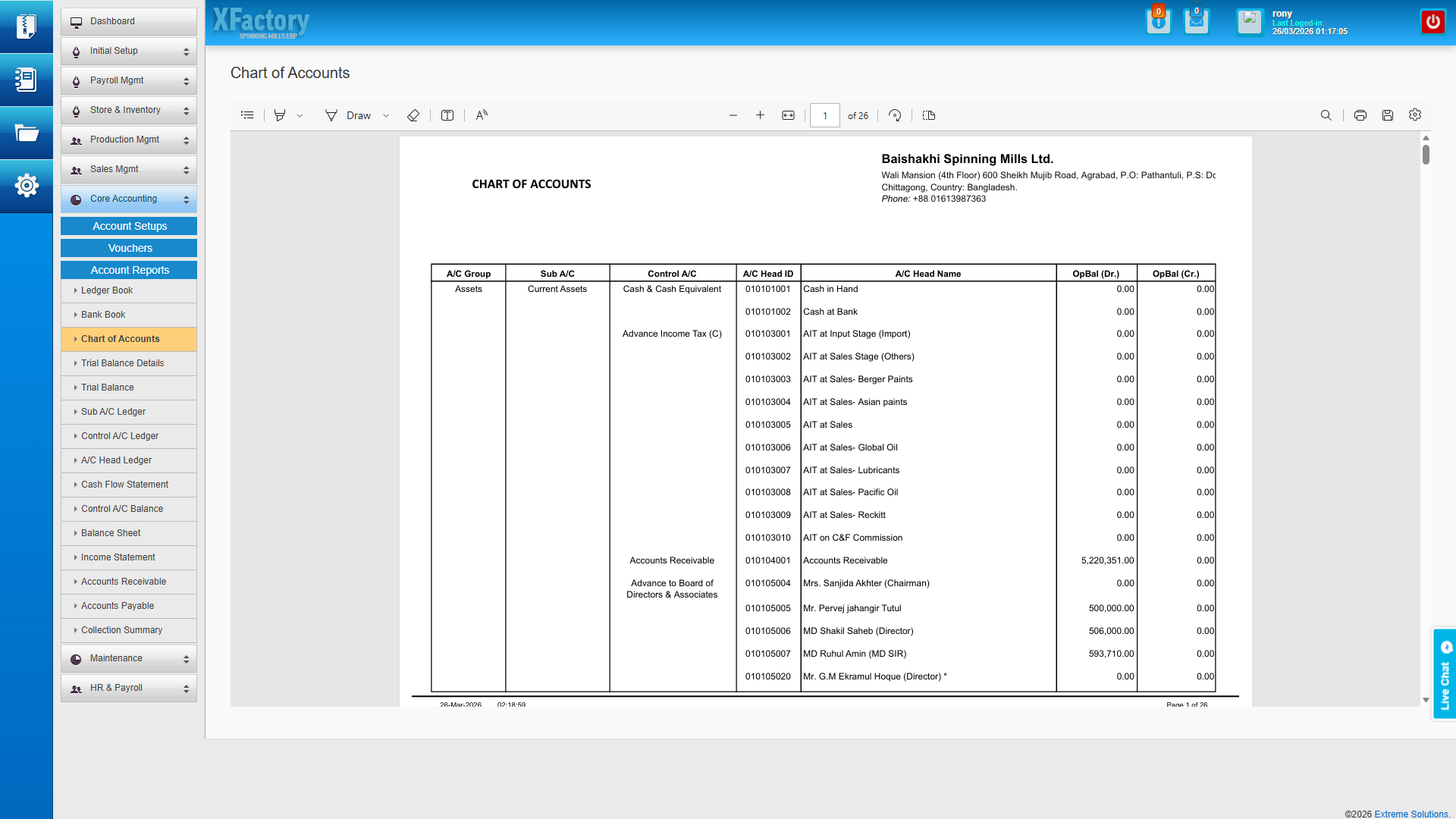This screenshot has height=819, width=1456.
Task: Click the save document icon
Action: click(1387, 115)
